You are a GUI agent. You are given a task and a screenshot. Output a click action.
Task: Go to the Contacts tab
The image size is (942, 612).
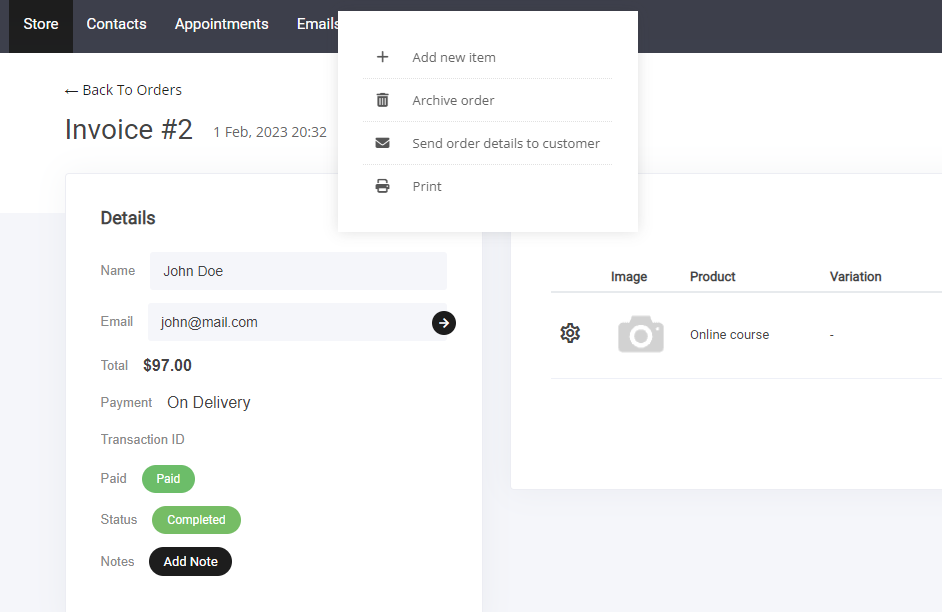[x=116, y=24]
